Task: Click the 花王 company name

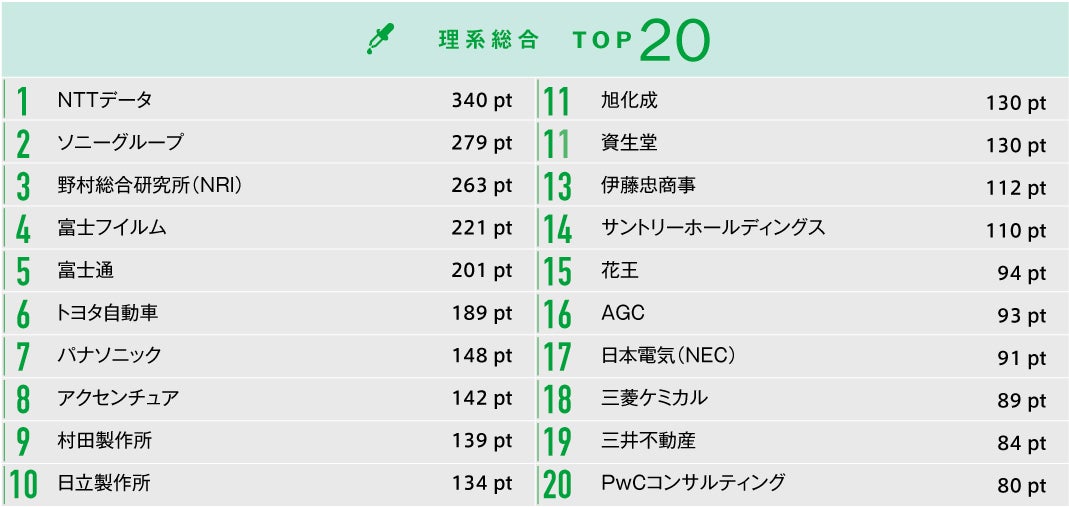Action: tap(620, 271)
